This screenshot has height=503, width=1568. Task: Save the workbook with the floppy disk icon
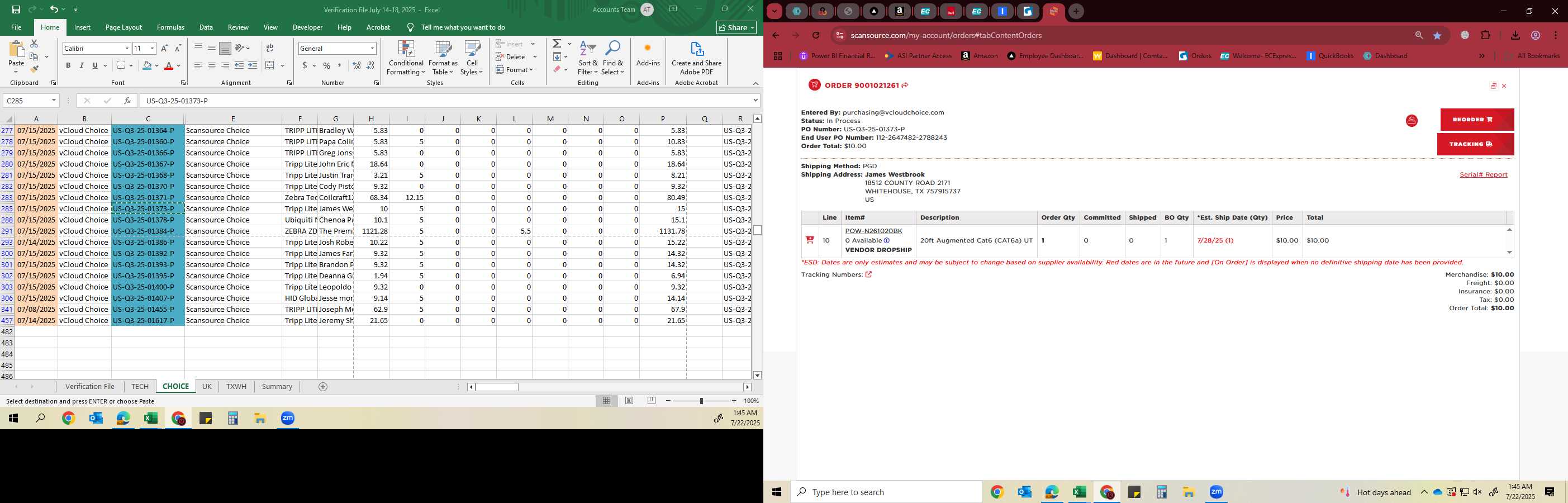click(16, 9)
